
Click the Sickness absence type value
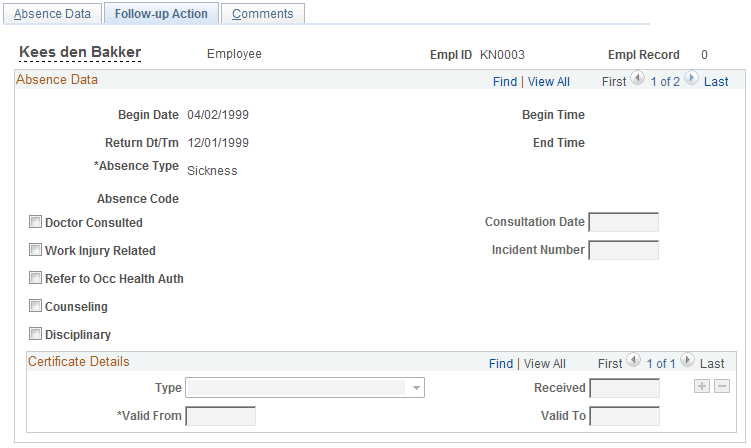212,171
